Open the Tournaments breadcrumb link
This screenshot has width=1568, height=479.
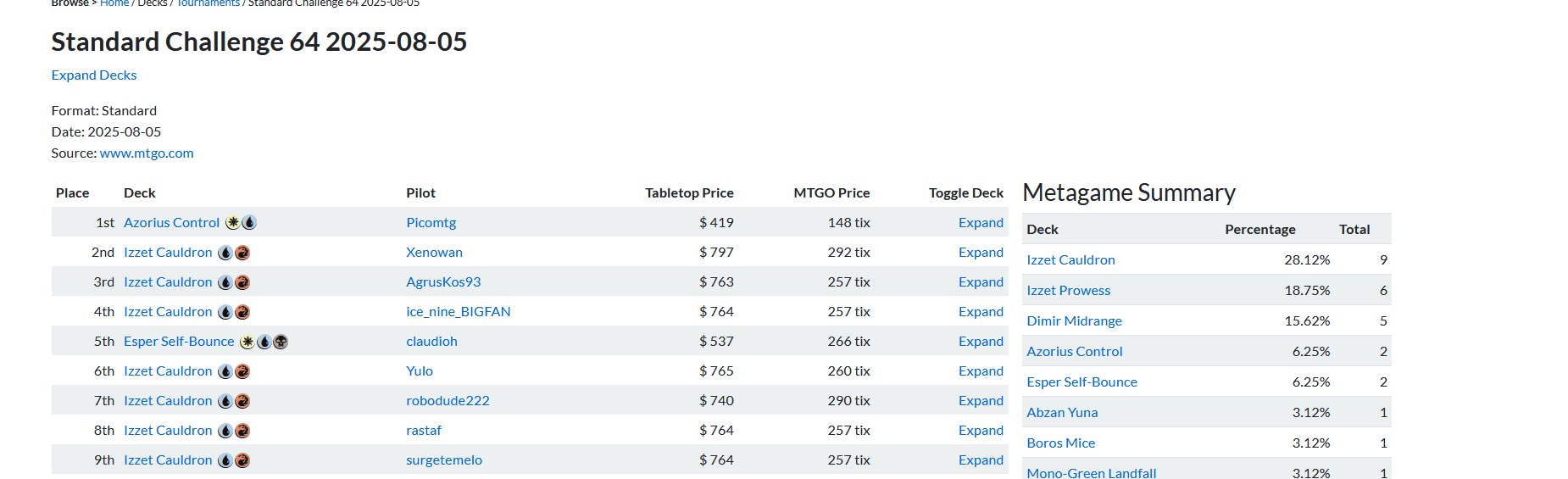point(208,3)
